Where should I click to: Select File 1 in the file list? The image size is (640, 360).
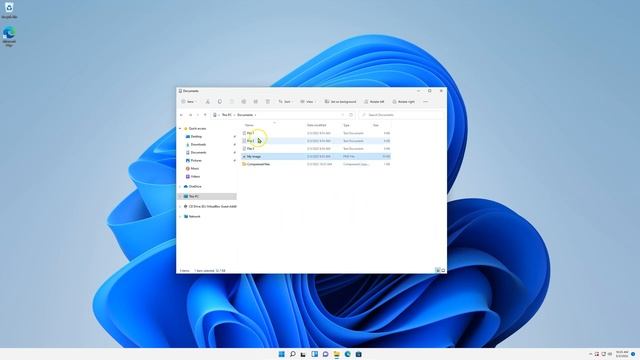coord(316,133)
